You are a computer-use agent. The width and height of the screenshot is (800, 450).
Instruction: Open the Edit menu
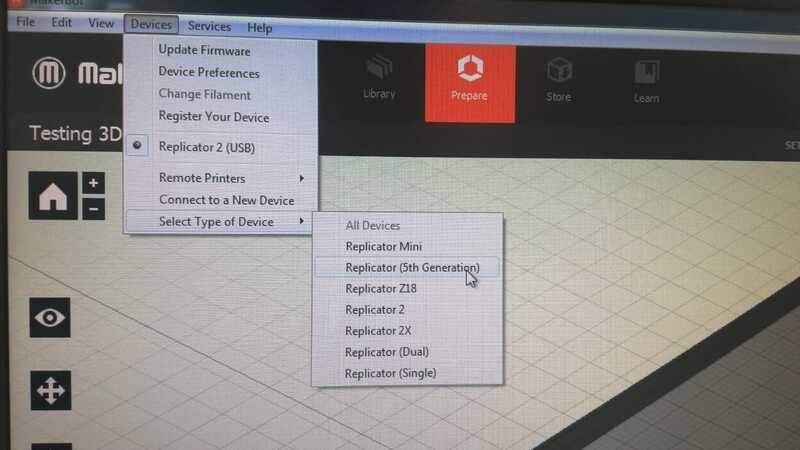(62, 23)
